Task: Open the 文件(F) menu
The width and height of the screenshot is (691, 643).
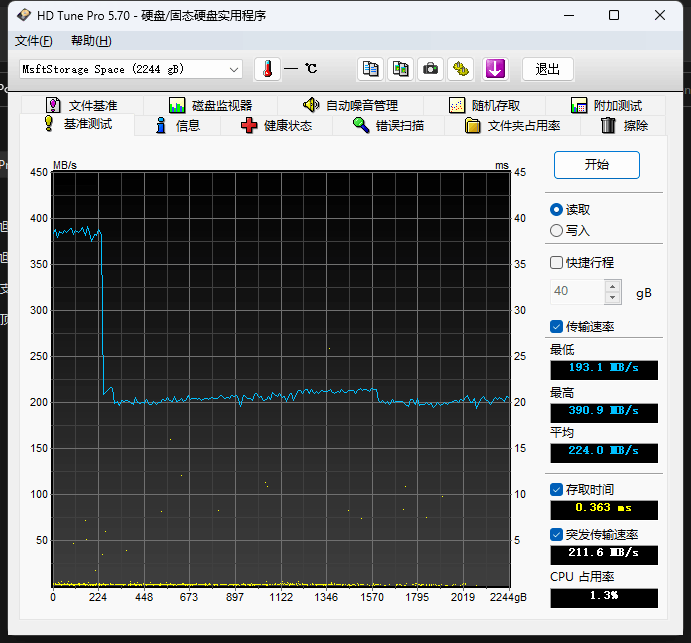Action: 34,41
